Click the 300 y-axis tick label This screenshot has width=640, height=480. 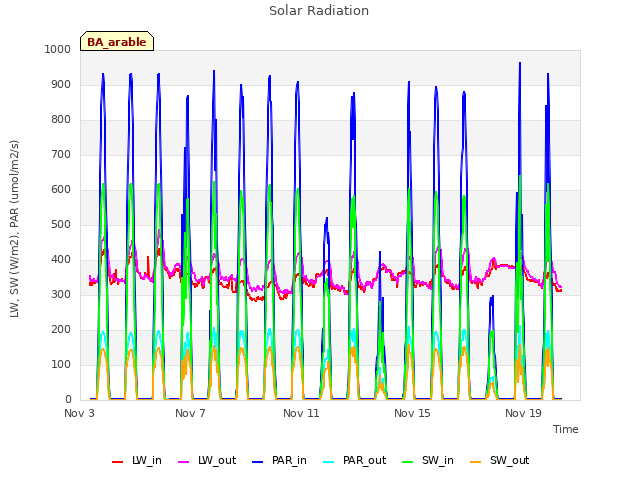point(61,294)
